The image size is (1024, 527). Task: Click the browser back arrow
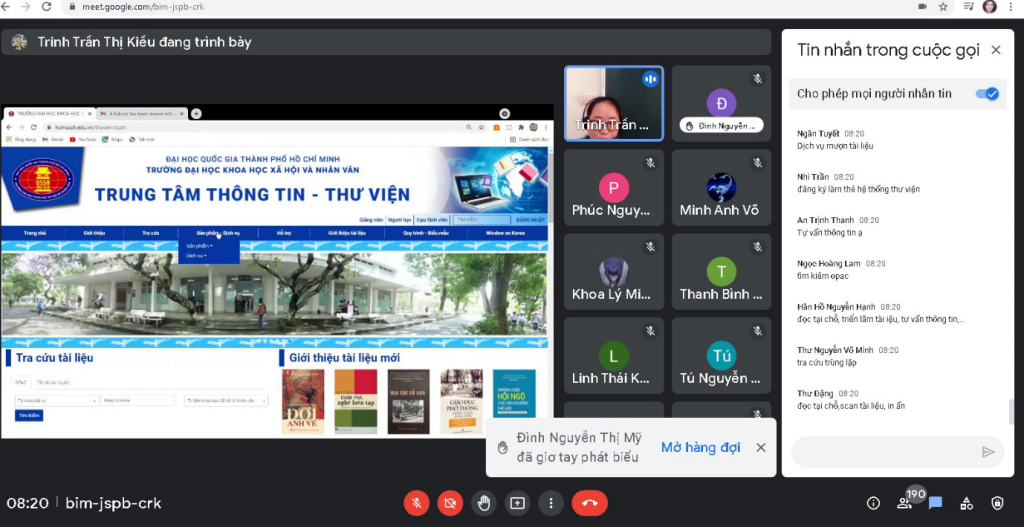tap(5, 7)
